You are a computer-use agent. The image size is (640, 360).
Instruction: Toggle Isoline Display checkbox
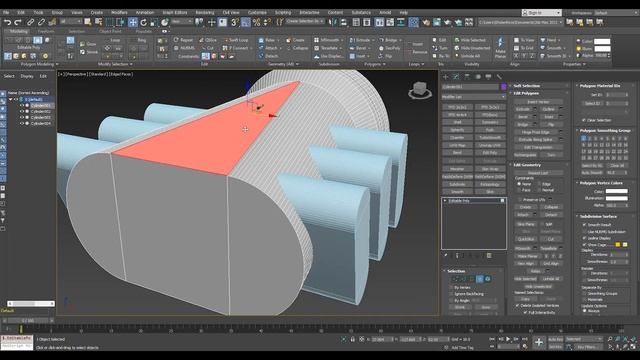(x=584, y=238)
